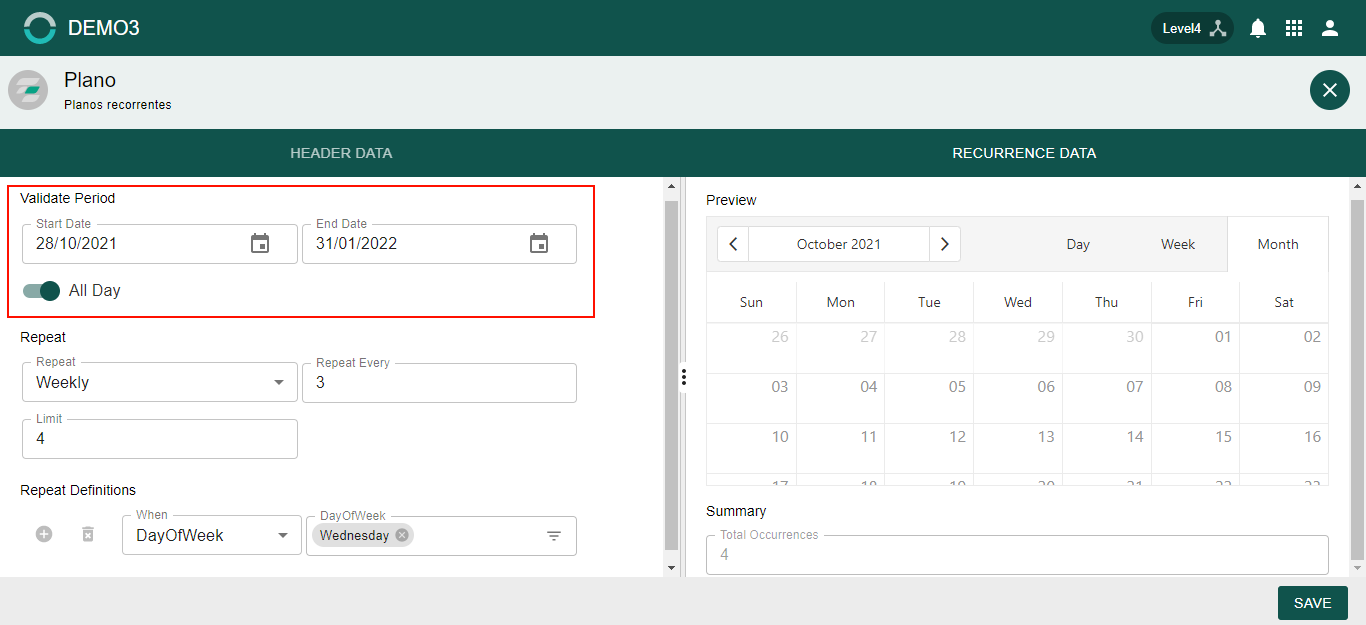Switch to the HEADER DATA tab

point(341,153)
